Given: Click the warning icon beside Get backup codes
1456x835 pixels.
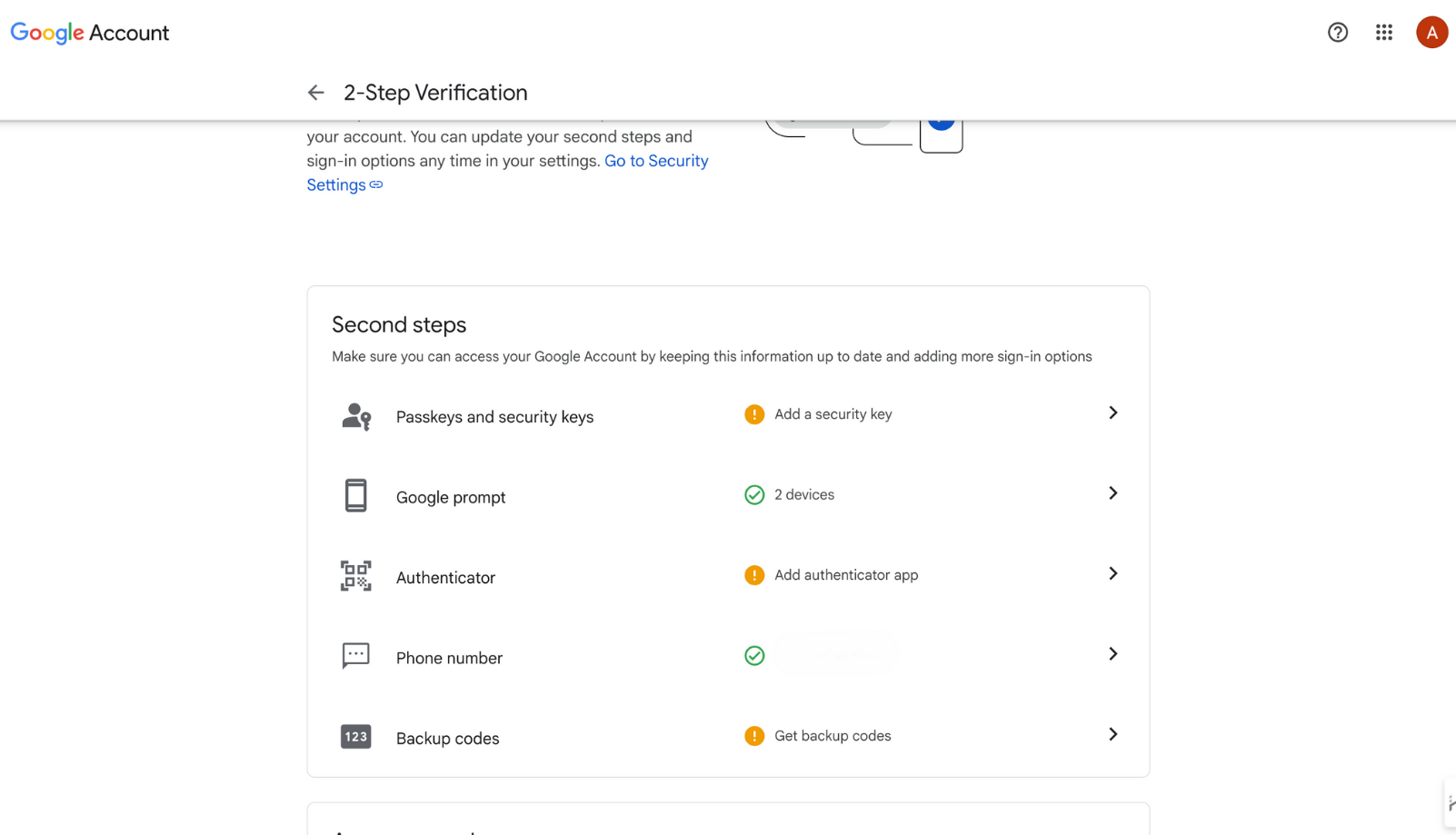Looking at the screenshot, I should click(x=754, y=735).
